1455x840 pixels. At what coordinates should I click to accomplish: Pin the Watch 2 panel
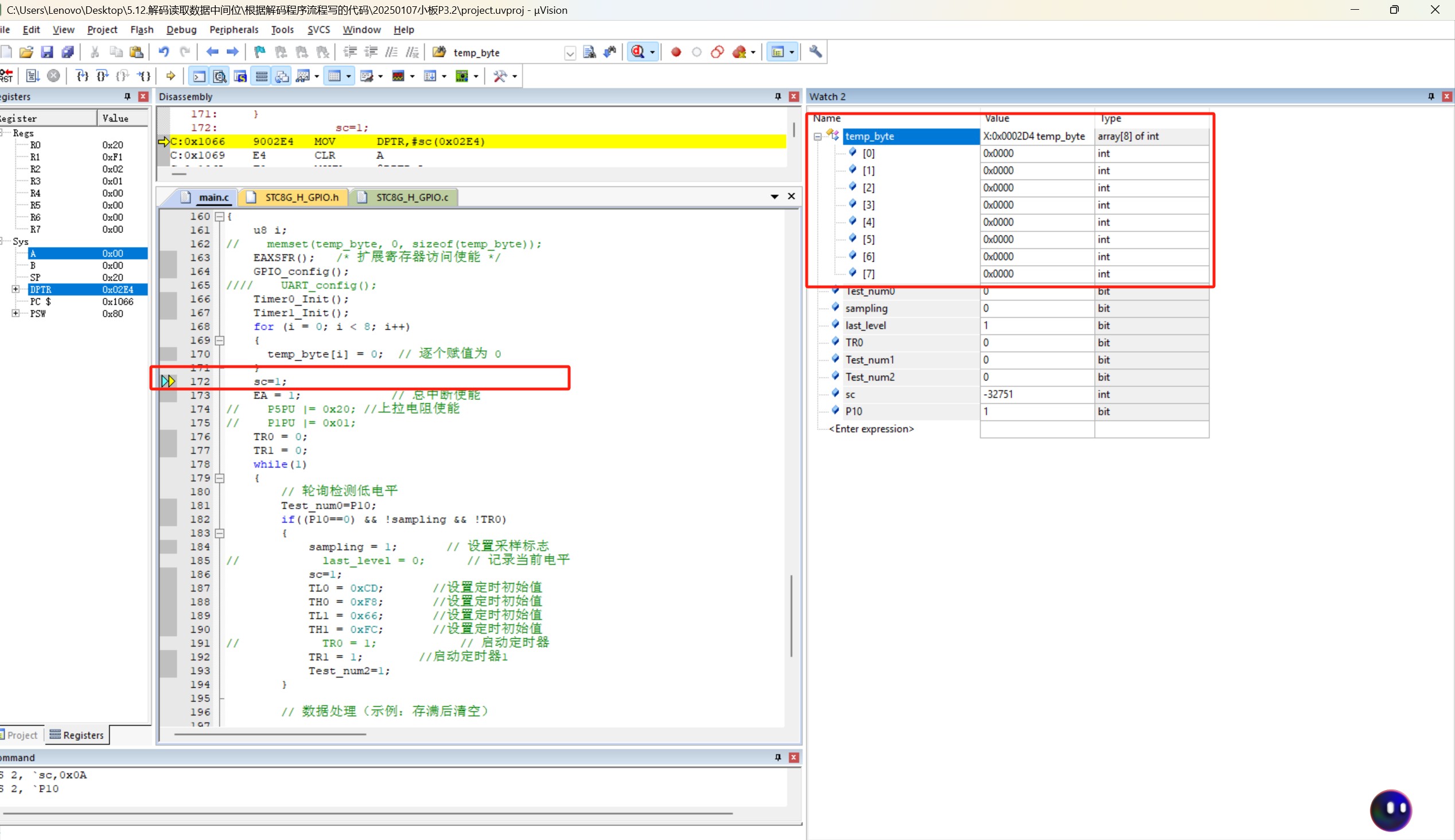[1431, 96]
